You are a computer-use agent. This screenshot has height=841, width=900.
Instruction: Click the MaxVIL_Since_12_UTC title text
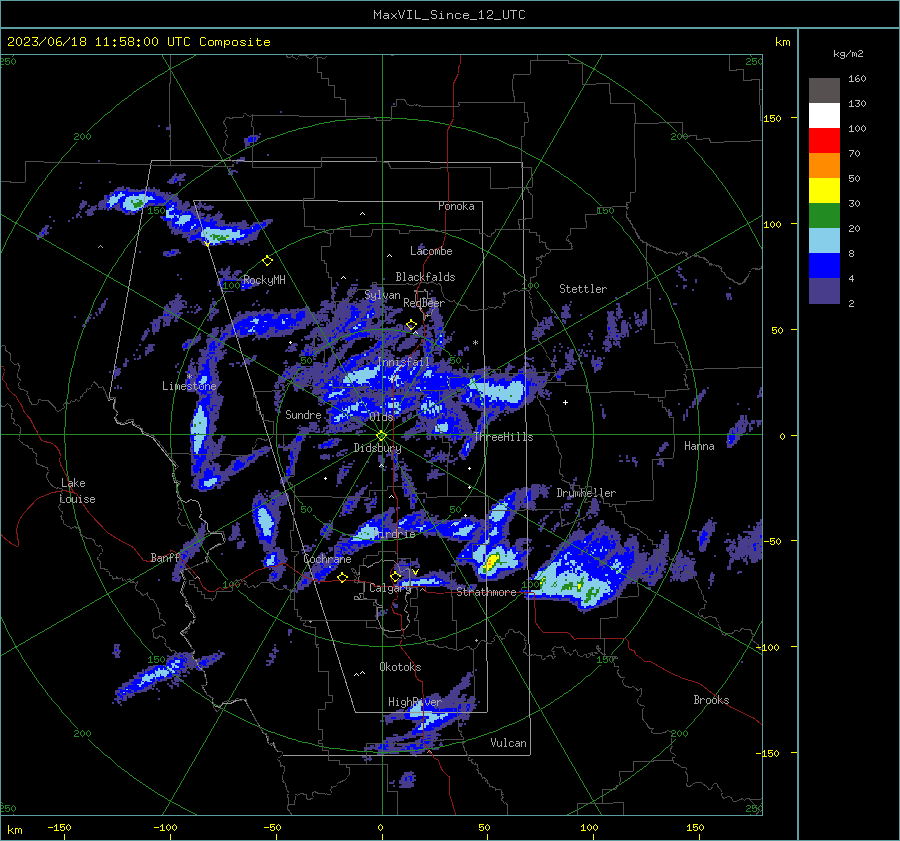click(x=449, y=15)
